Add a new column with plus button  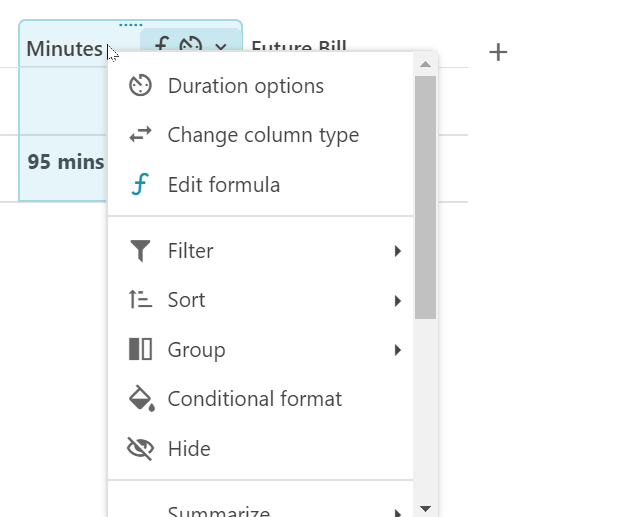tap(498, 52)
